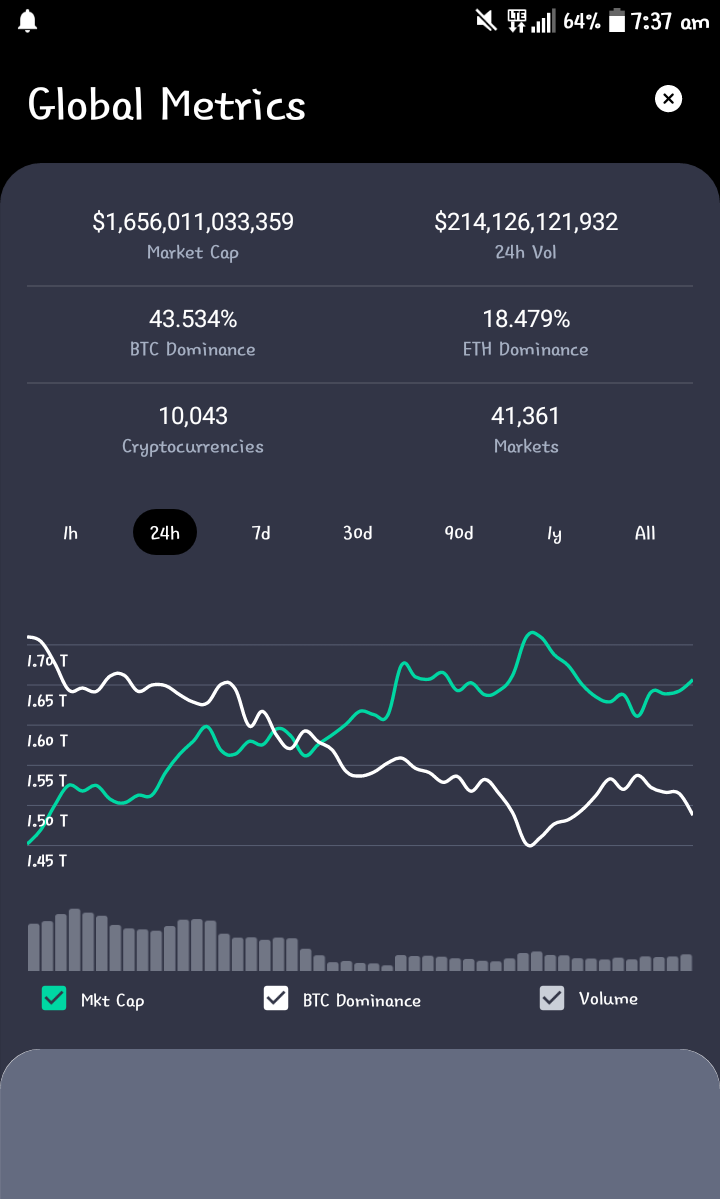Switch chart to 7d range

[261, 533]
